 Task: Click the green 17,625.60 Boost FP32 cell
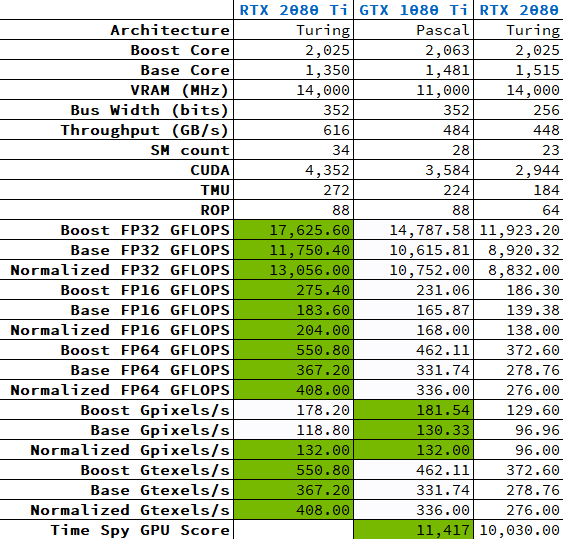(x=293, y=230)
